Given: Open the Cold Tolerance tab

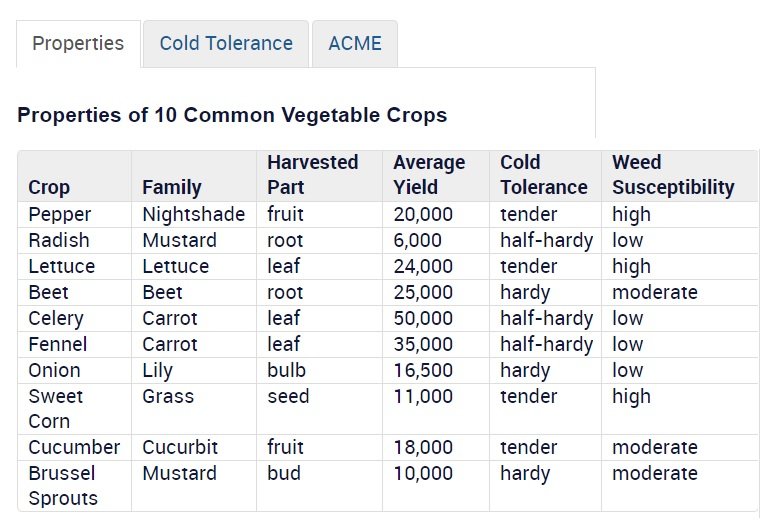Looking at the screenshot, I should (226, 44).
